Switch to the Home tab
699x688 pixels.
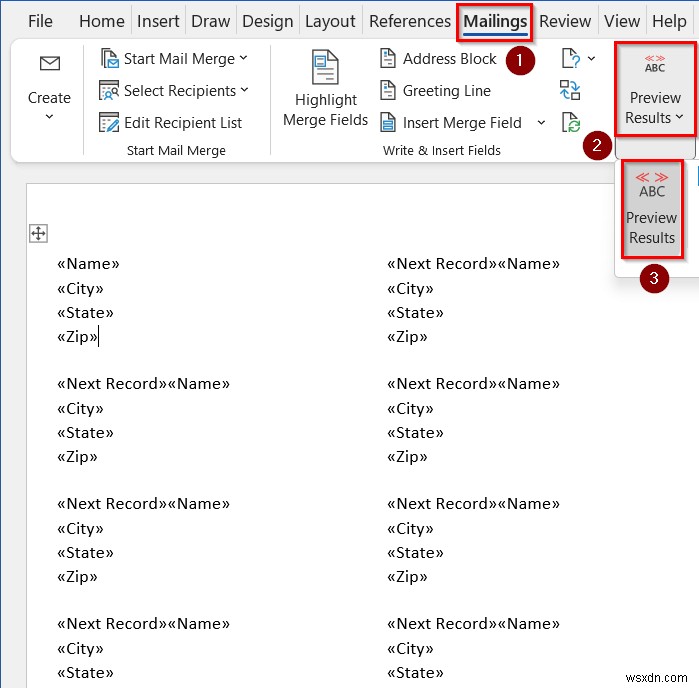(x=102, y=21)
